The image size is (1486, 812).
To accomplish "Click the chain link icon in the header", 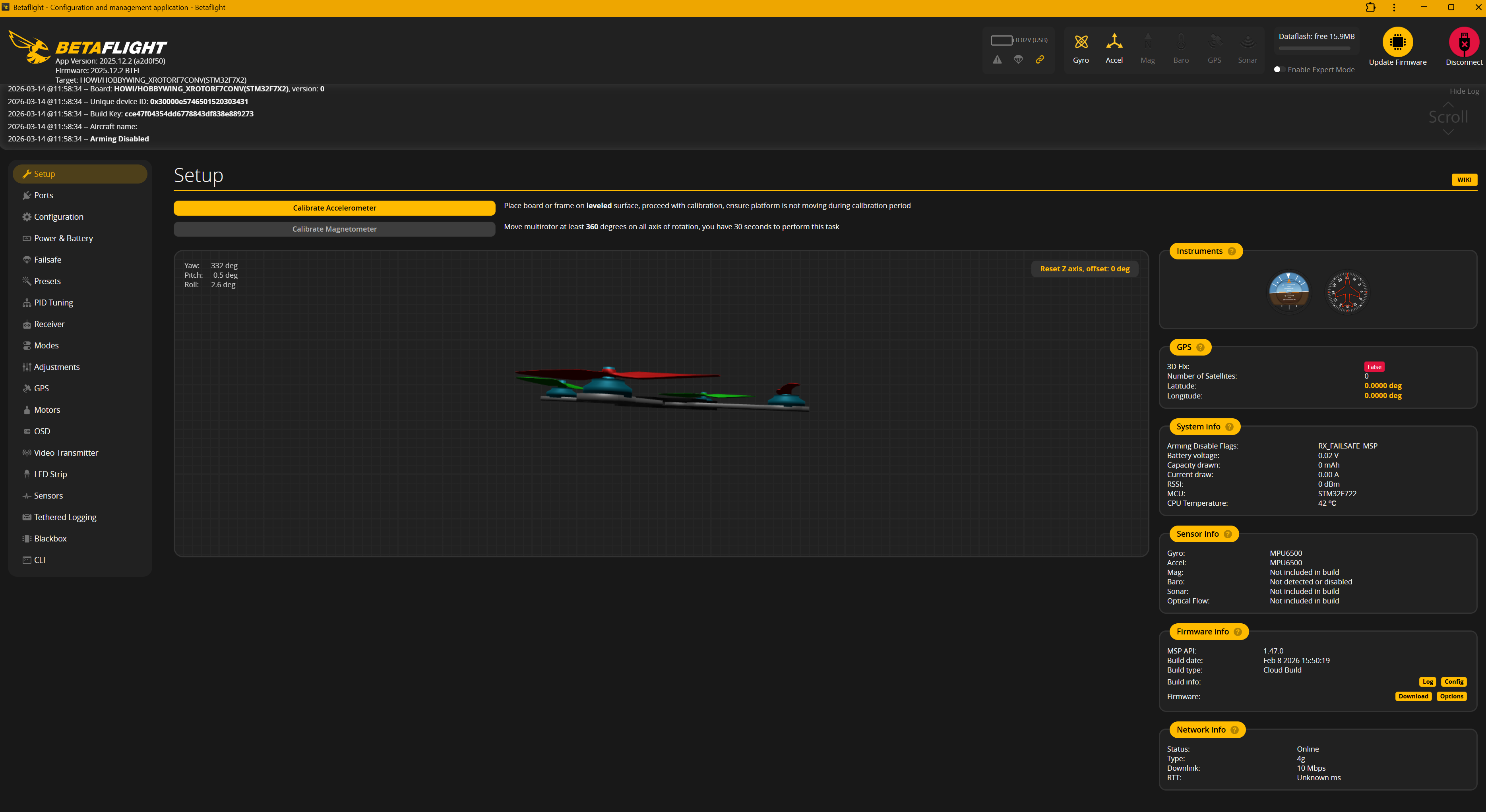I will 1040,60.
